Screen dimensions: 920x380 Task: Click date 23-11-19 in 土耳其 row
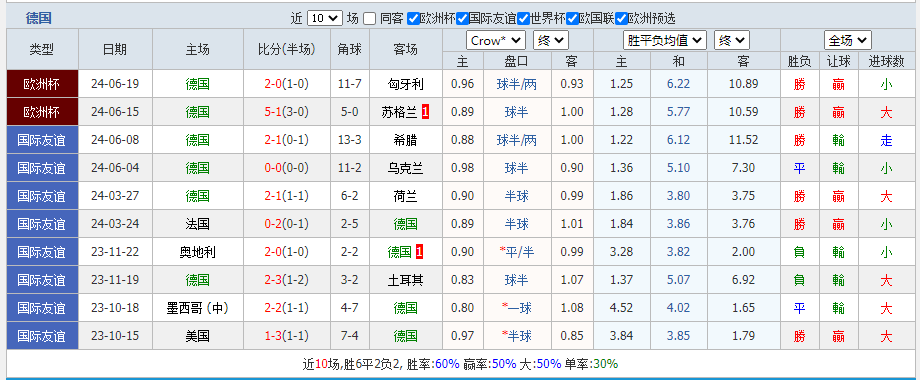tap(115, 280)
